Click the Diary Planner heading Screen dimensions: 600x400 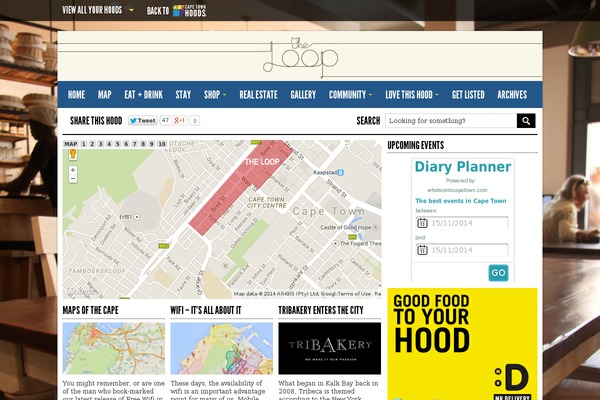pyautogui.click(x=463, y=167)
